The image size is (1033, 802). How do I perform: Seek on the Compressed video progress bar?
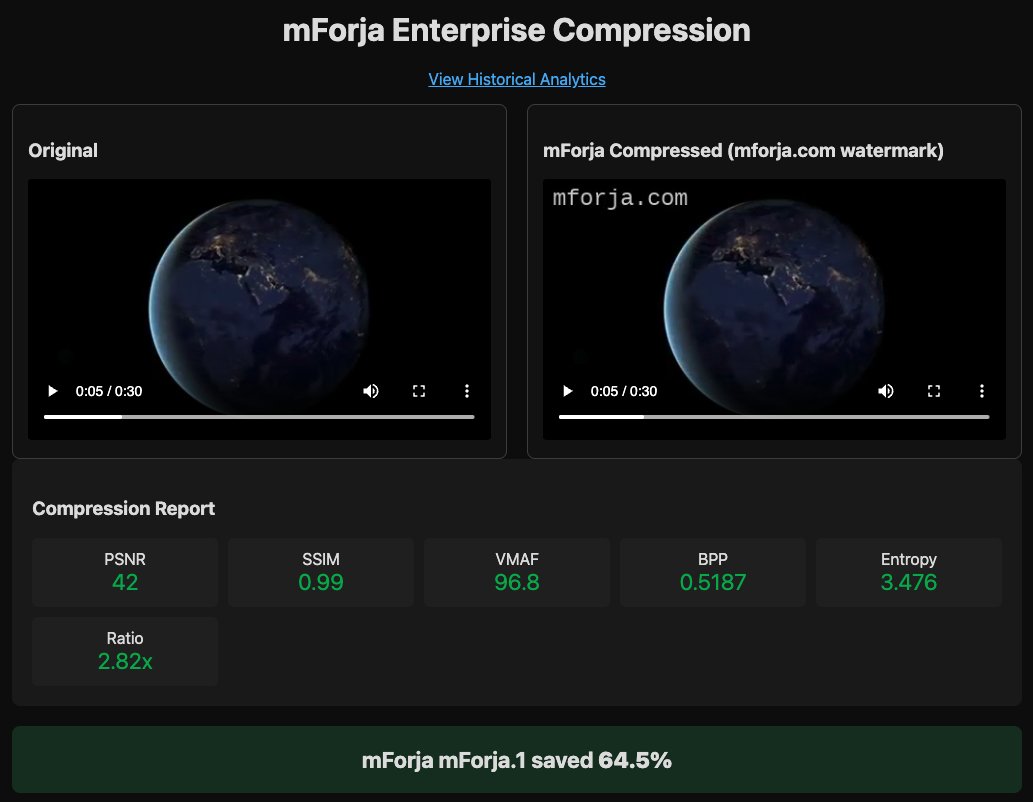774,416
